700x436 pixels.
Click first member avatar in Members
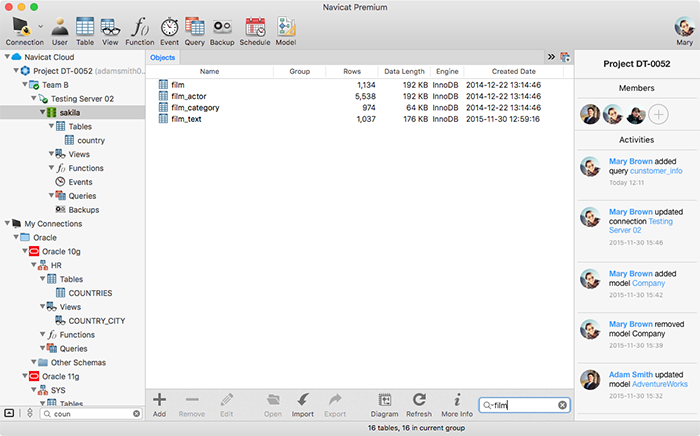590,115
